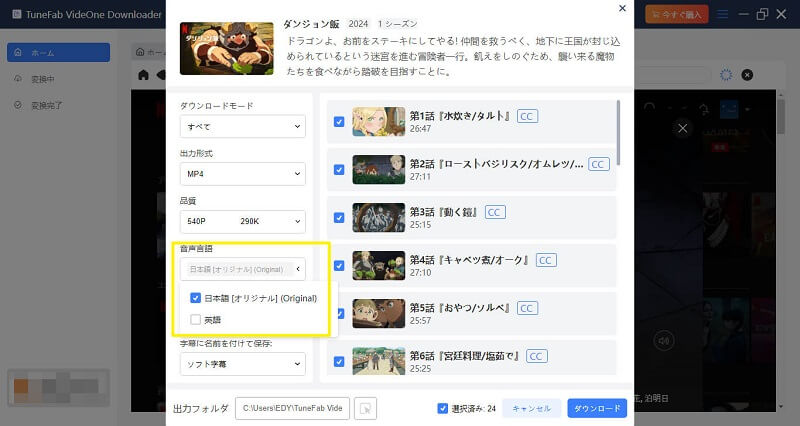The image size is (800, 426).
Task: Browse for output folder icon
Action: click(x=365, y=409)
